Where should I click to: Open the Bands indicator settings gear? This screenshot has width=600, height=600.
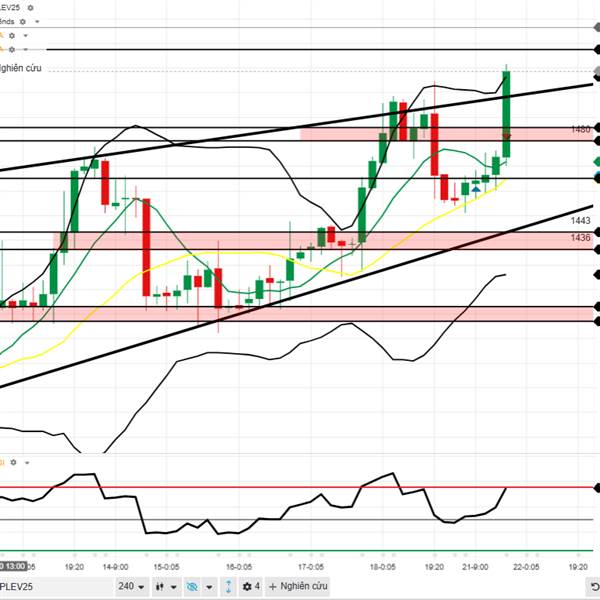23,22
